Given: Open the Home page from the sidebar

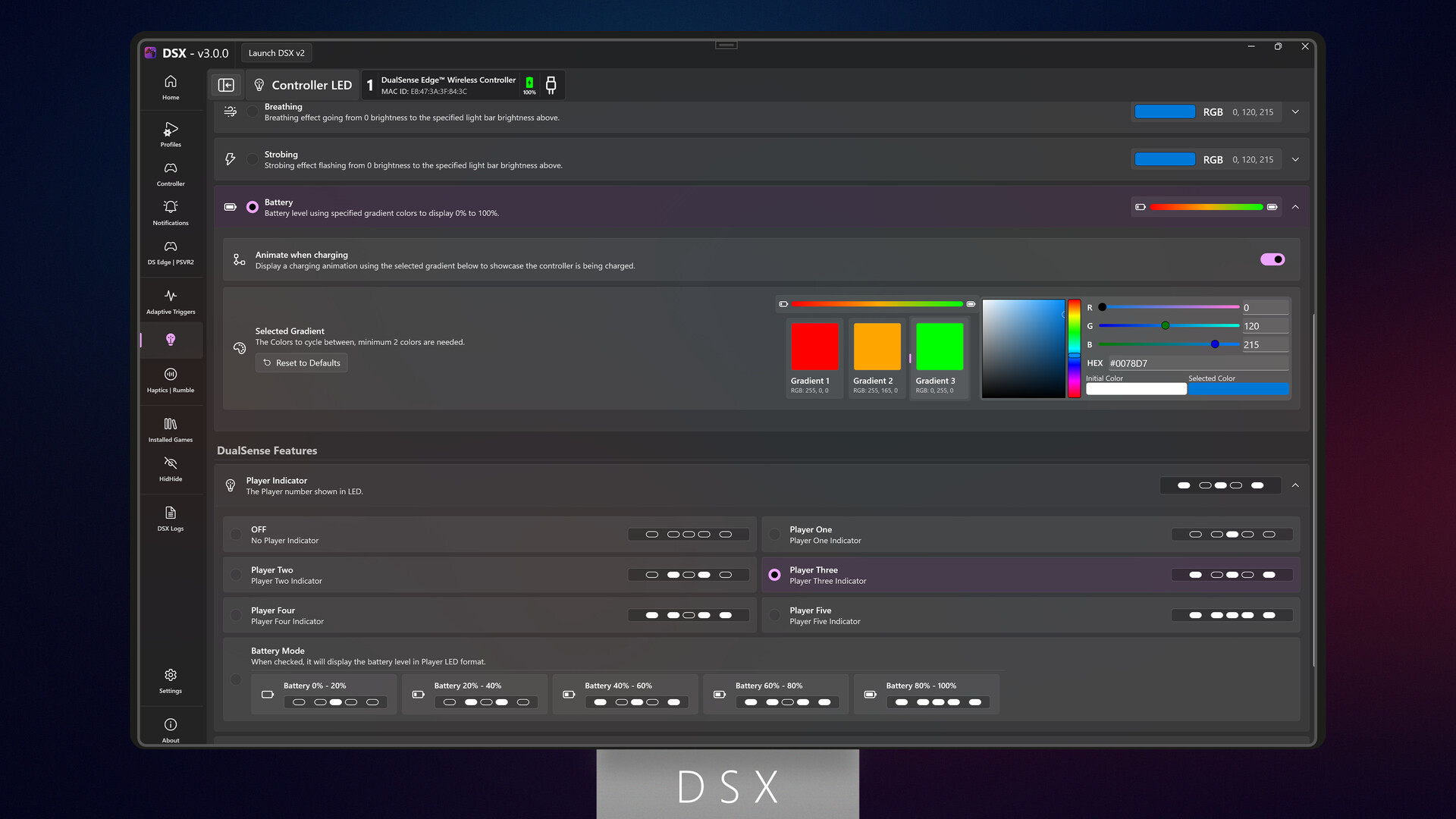Looking at the screenshot, I should coord(170,87).
